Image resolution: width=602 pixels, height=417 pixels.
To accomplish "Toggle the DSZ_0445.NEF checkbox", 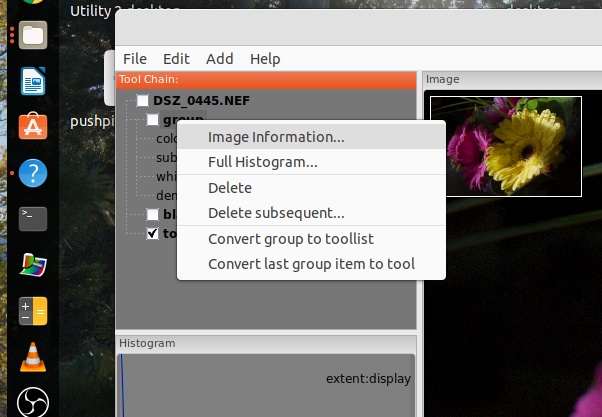I will click(x=143, y=101).
